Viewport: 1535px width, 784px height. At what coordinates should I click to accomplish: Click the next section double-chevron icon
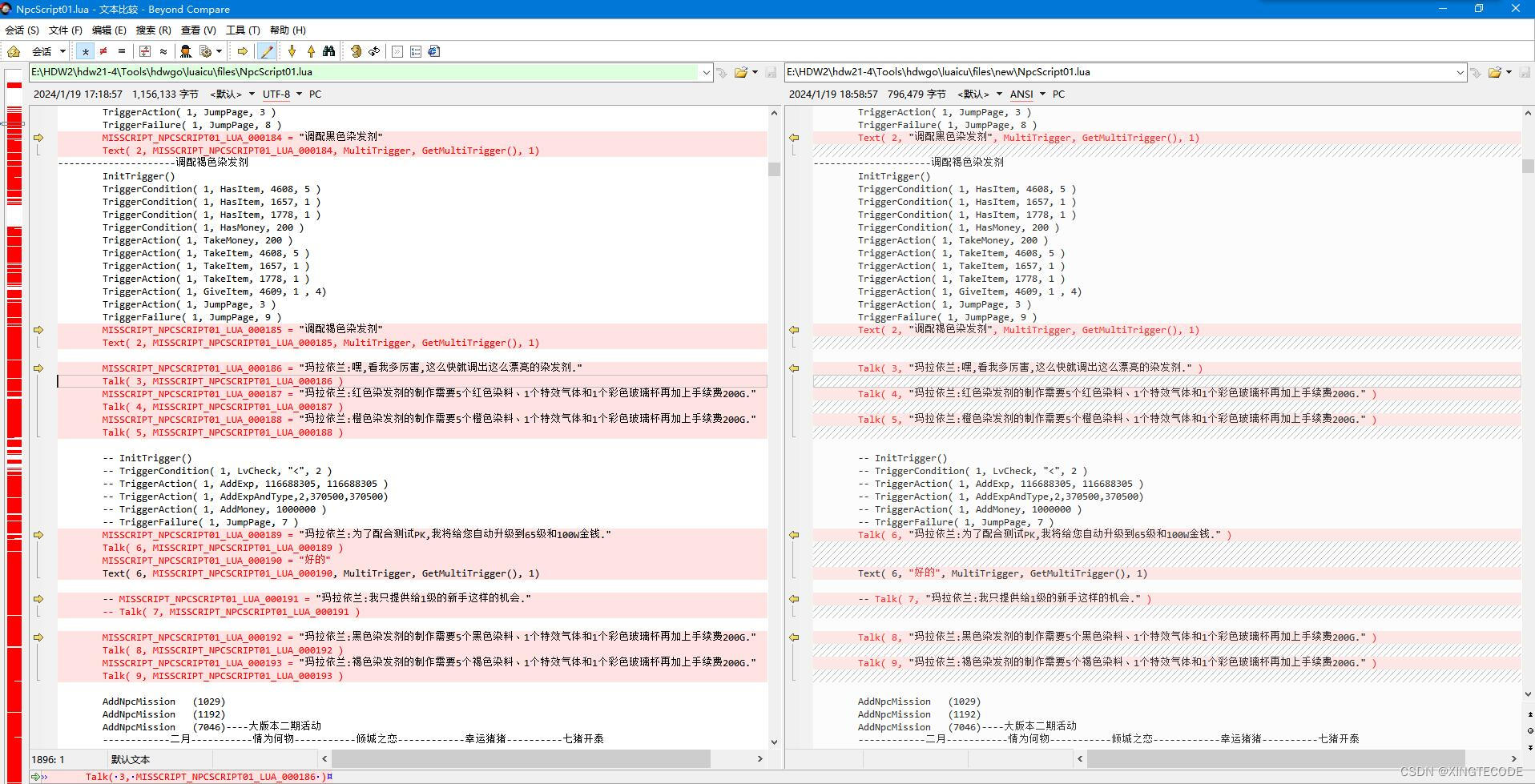point(397,51)
